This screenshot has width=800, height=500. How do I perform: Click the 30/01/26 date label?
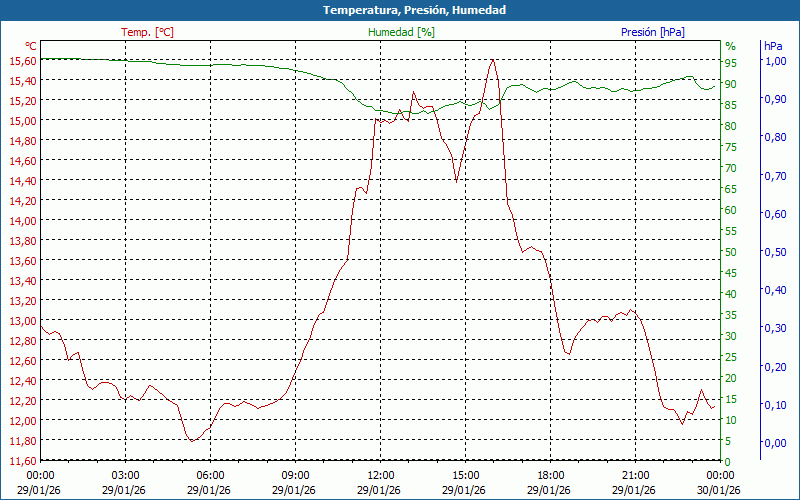pos(720,490)
